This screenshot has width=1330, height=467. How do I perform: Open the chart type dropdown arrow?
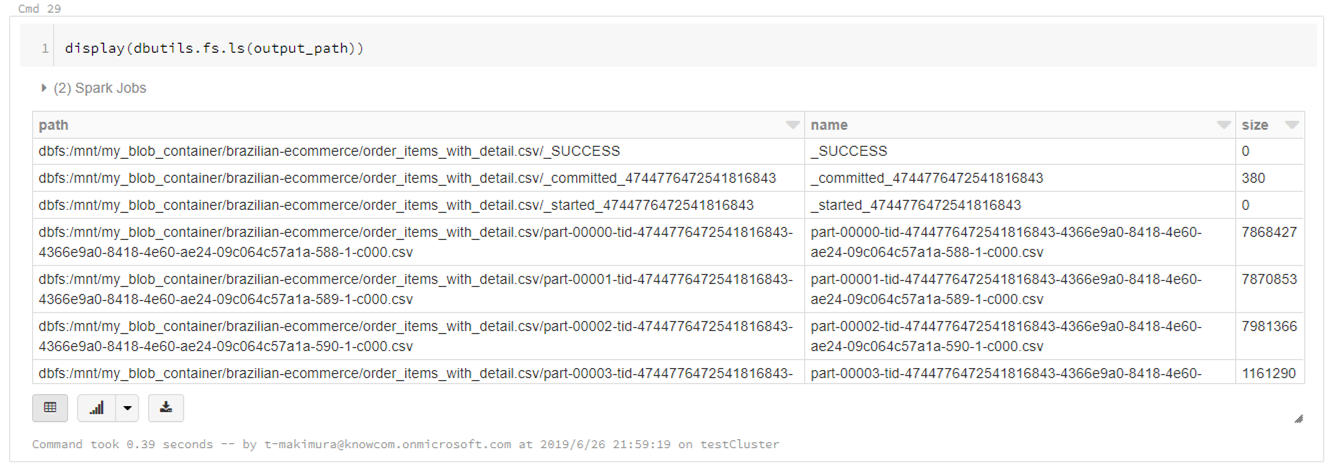[126, 408]
